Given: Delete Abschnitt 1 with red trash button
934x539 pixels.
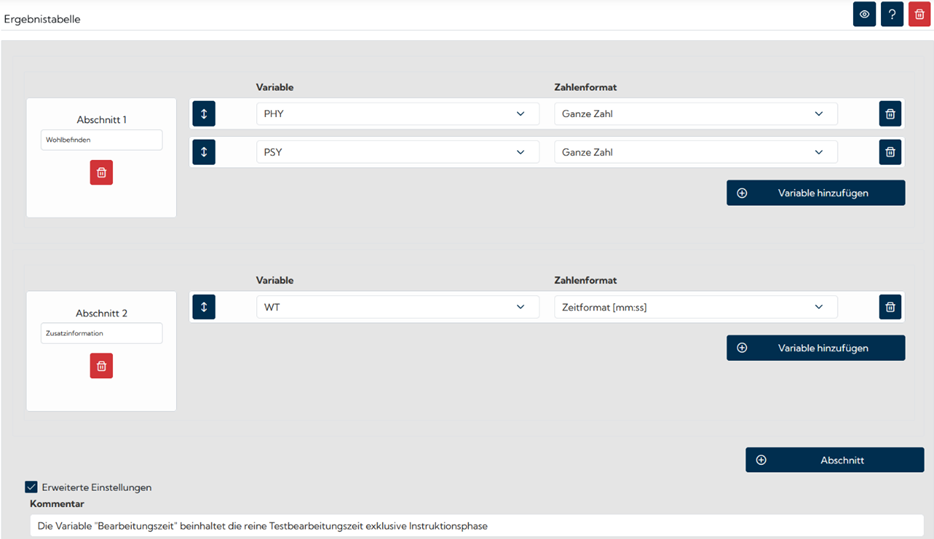Looking at the screenshot, I should [101, 173].
